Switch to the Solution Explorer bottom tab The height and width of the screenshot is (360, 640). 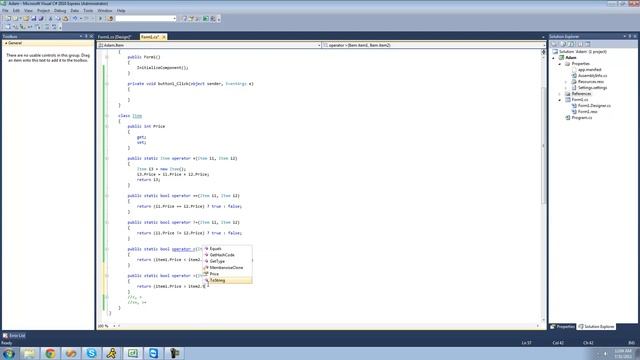coord(596,327)
